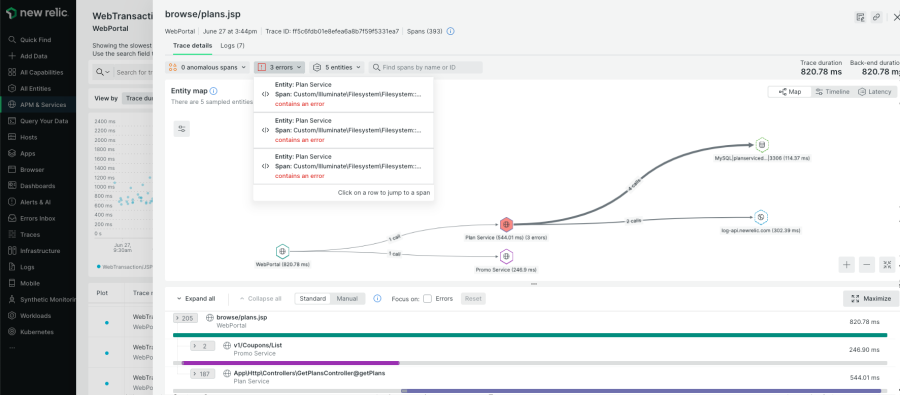Open Quick Find in sidebar
Screen dimensions: 900x395
pyautogui.click(x=35, y=40)
